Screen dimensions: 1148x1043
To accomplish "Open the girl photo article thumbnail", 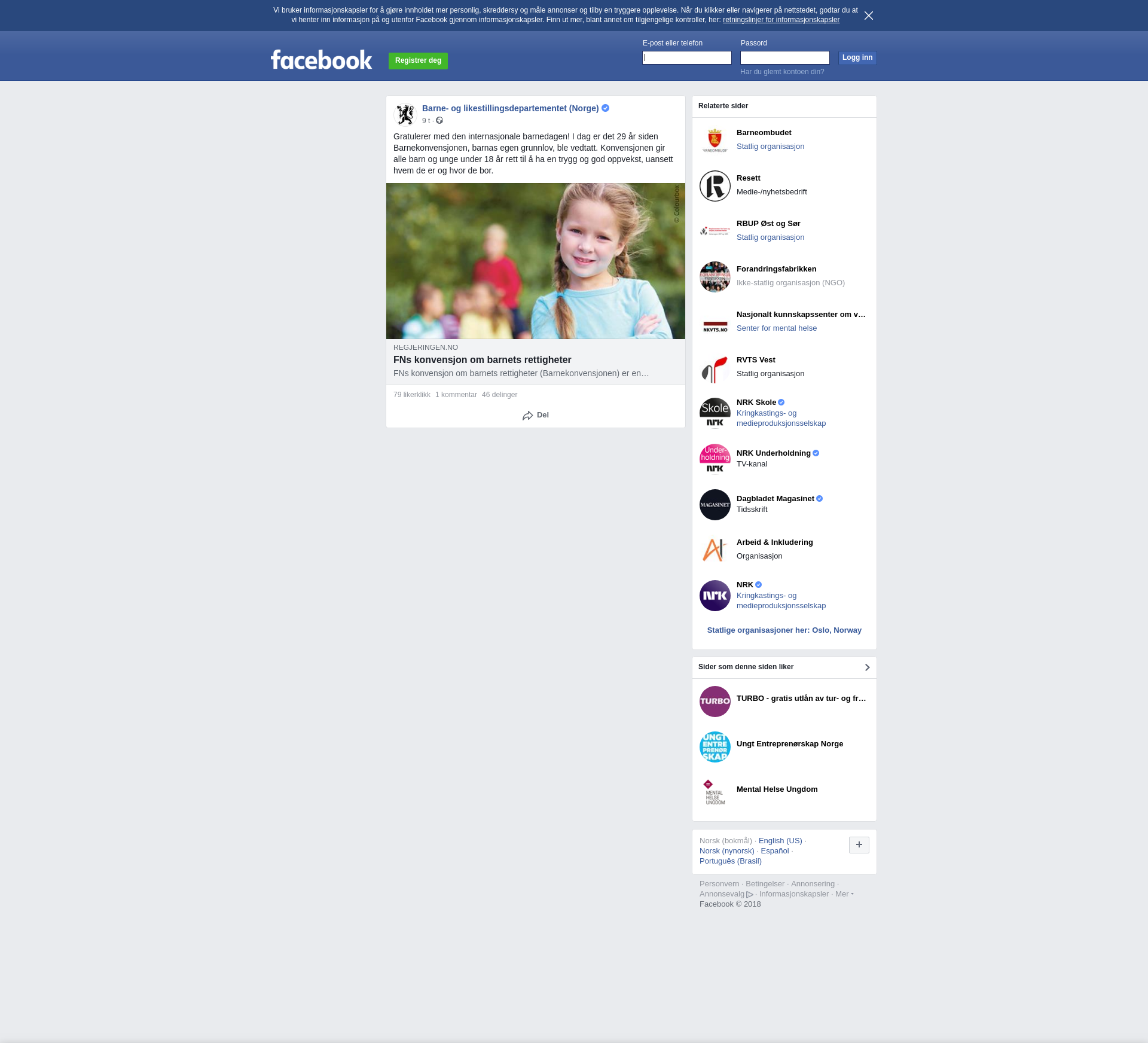I will [x=536, y=261].
